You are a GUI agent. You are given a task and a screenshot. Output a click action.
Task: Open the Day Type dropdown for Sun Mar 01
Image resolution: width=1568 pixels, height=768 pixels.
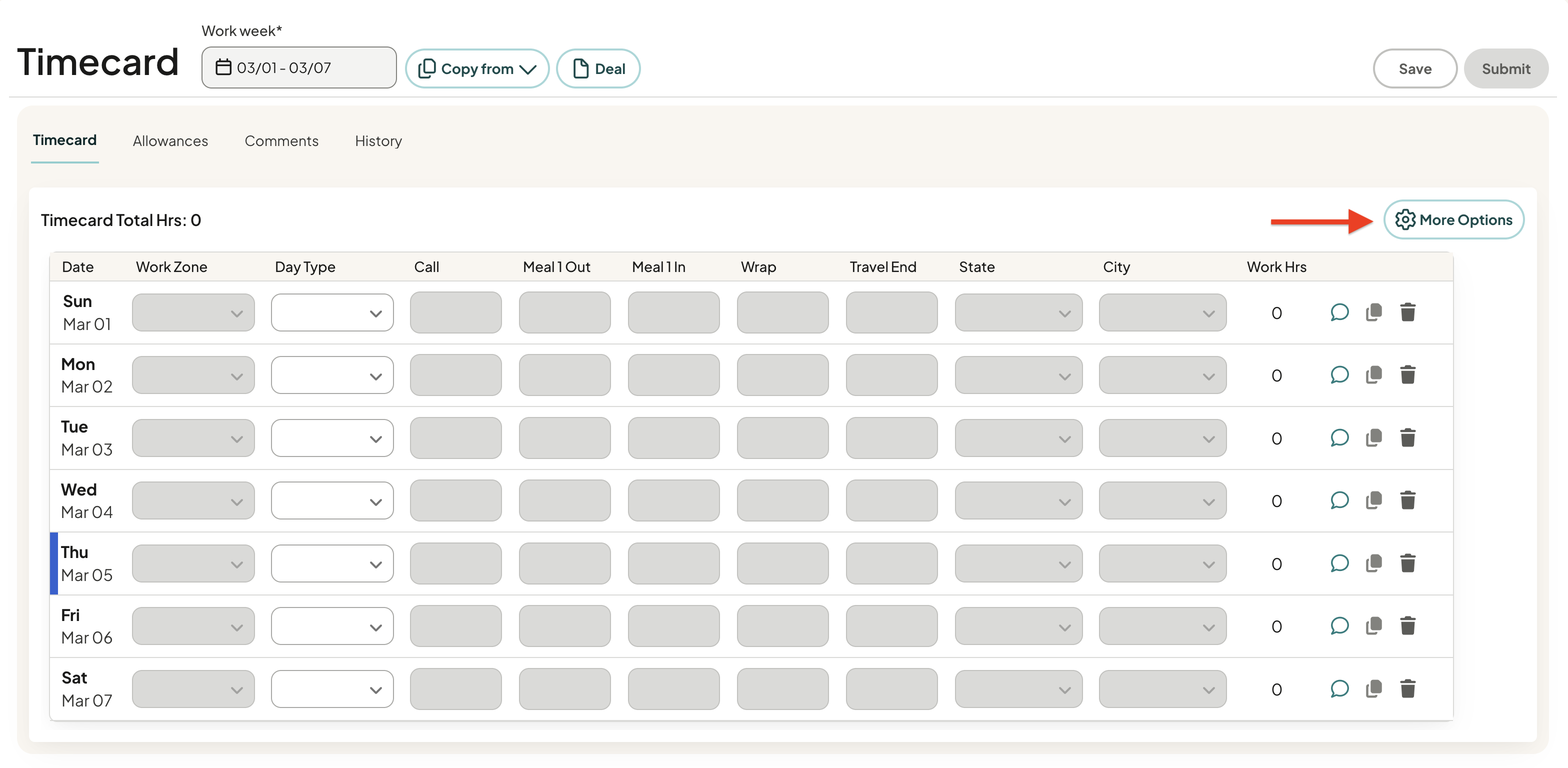pyautogui.click(x=332, y=313)
